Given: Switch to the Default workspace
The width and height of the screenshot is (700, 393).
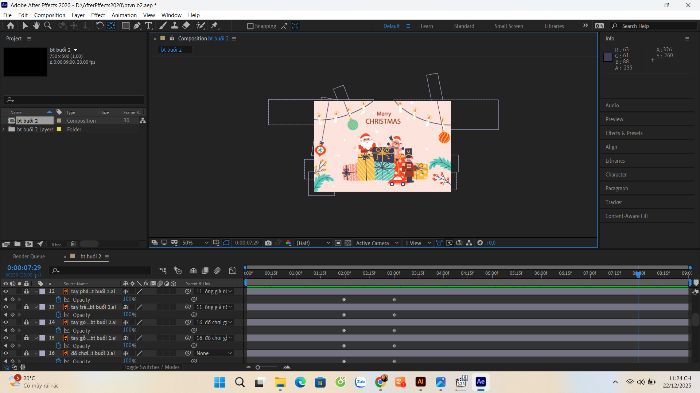Looking at the screenshot, I should coord(392,26).
